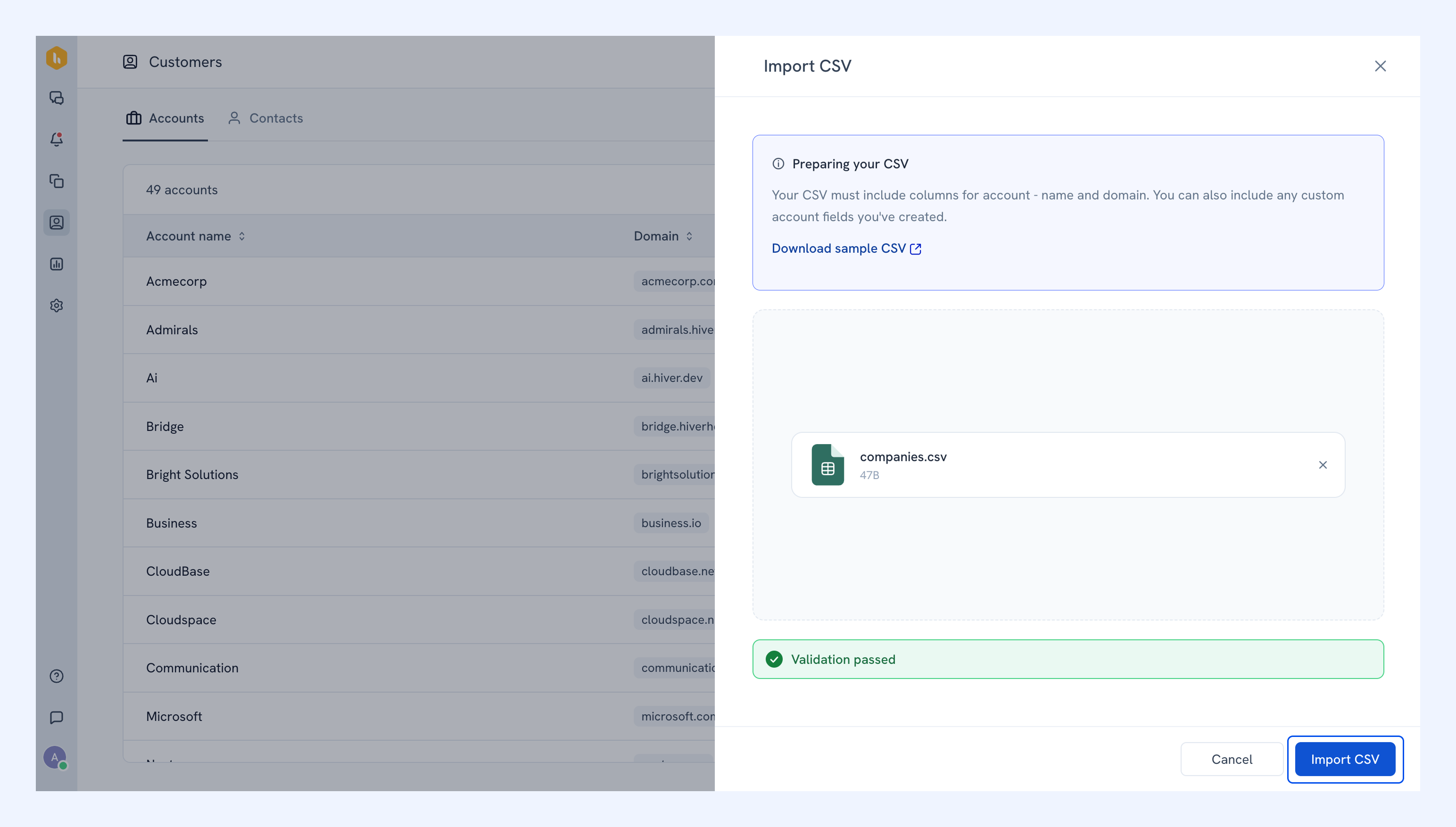Click the companies.csv file icon
1456x827 pixels.
[x=827, y=465]
